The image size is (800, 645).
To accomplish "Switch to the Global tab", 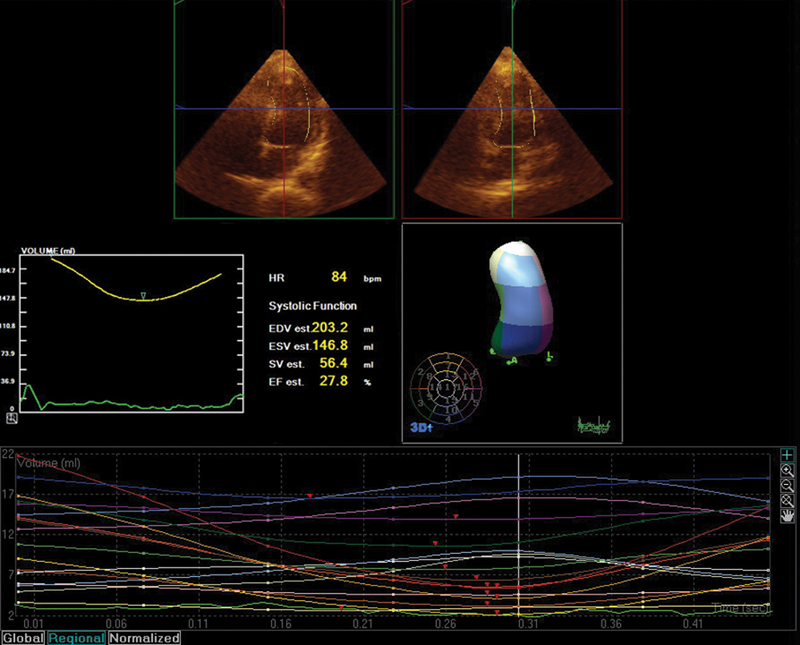I will [x=20, y=637].
